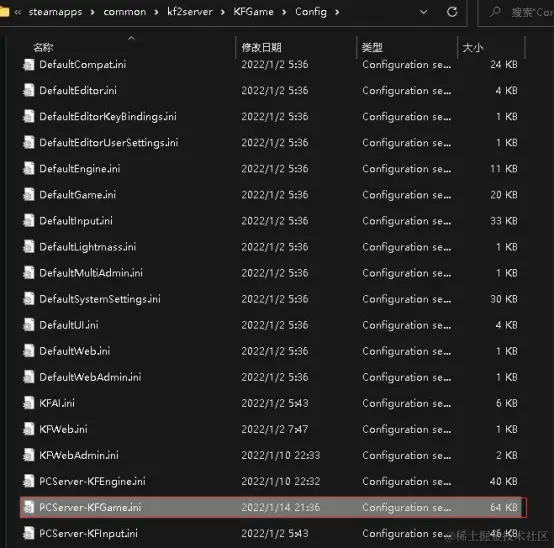Click the file icon of DefaultUI.ini
Screen dimensions: 554x548
click(x=29, y=325)
